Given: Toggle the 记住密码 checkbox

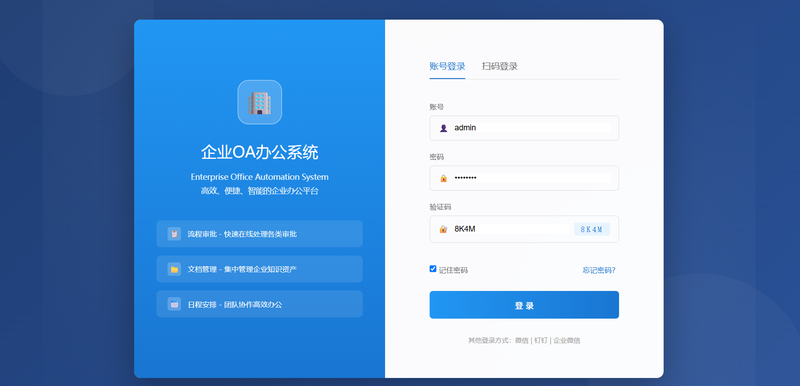Looking at the screenshot, I should point(433,269).
